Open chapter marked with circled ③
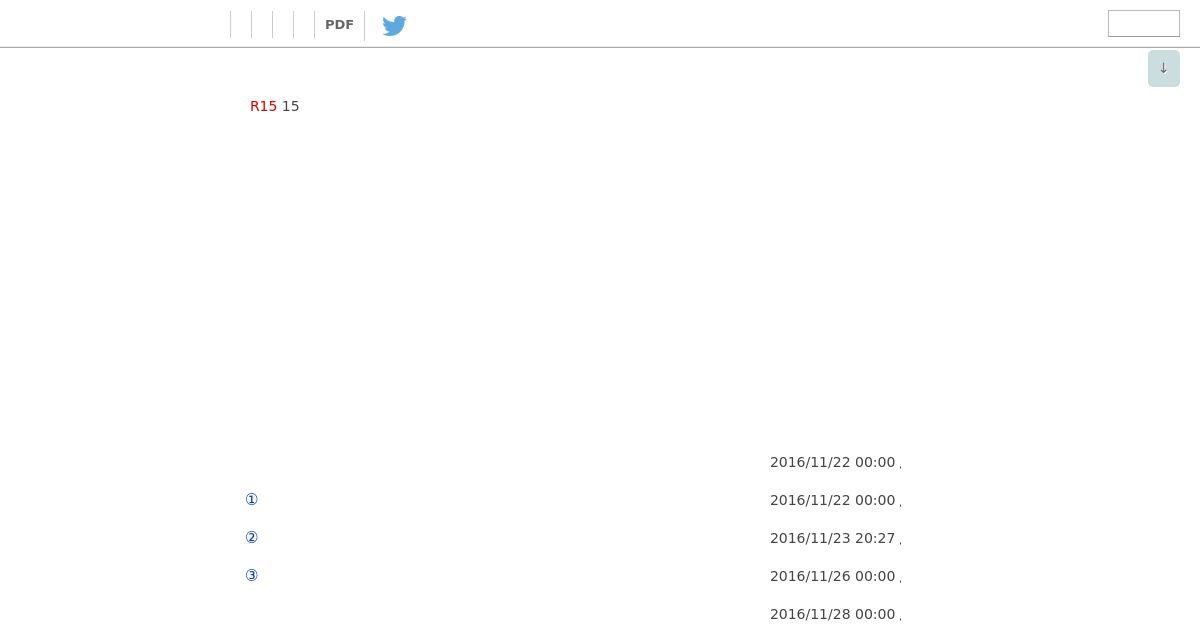Viewport: 1200px width, 630px height. 252,575
